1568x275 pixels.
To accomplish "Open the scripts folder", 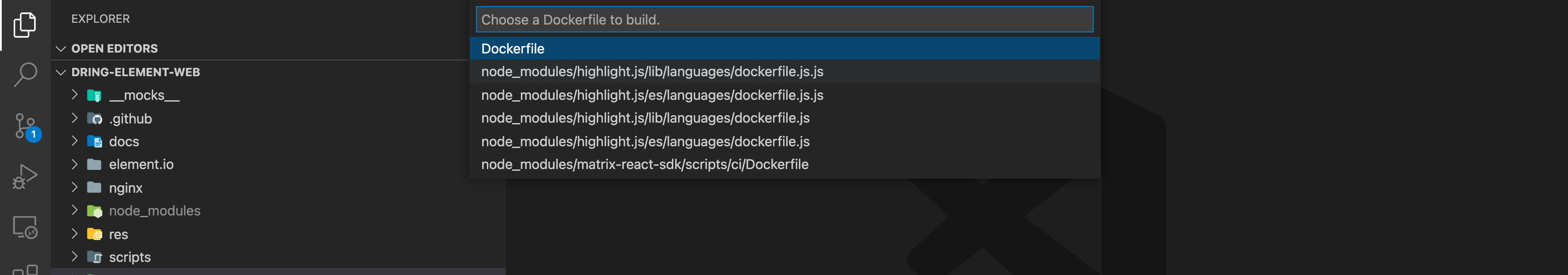I will pos(129,257).
